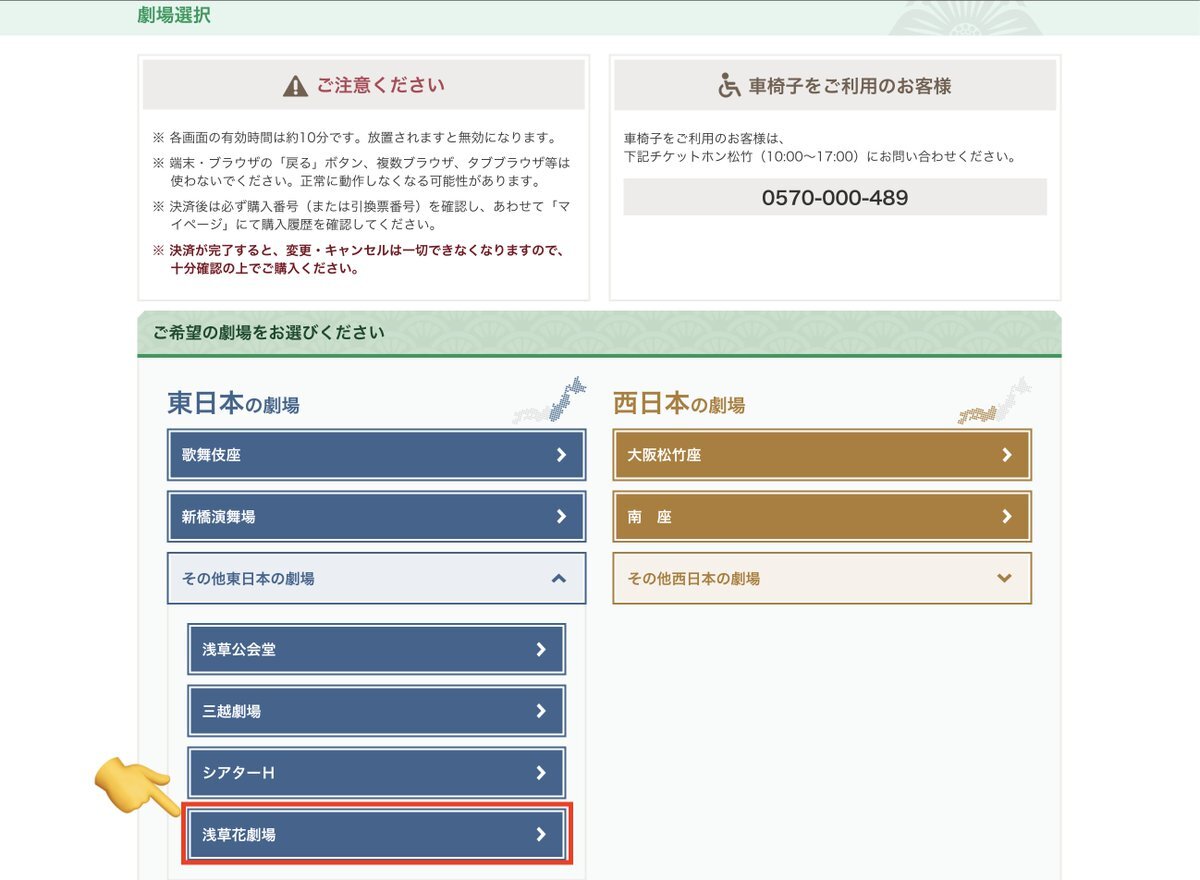Click the western Japan map icon
1200x880 pixels.
pos(994,400)
